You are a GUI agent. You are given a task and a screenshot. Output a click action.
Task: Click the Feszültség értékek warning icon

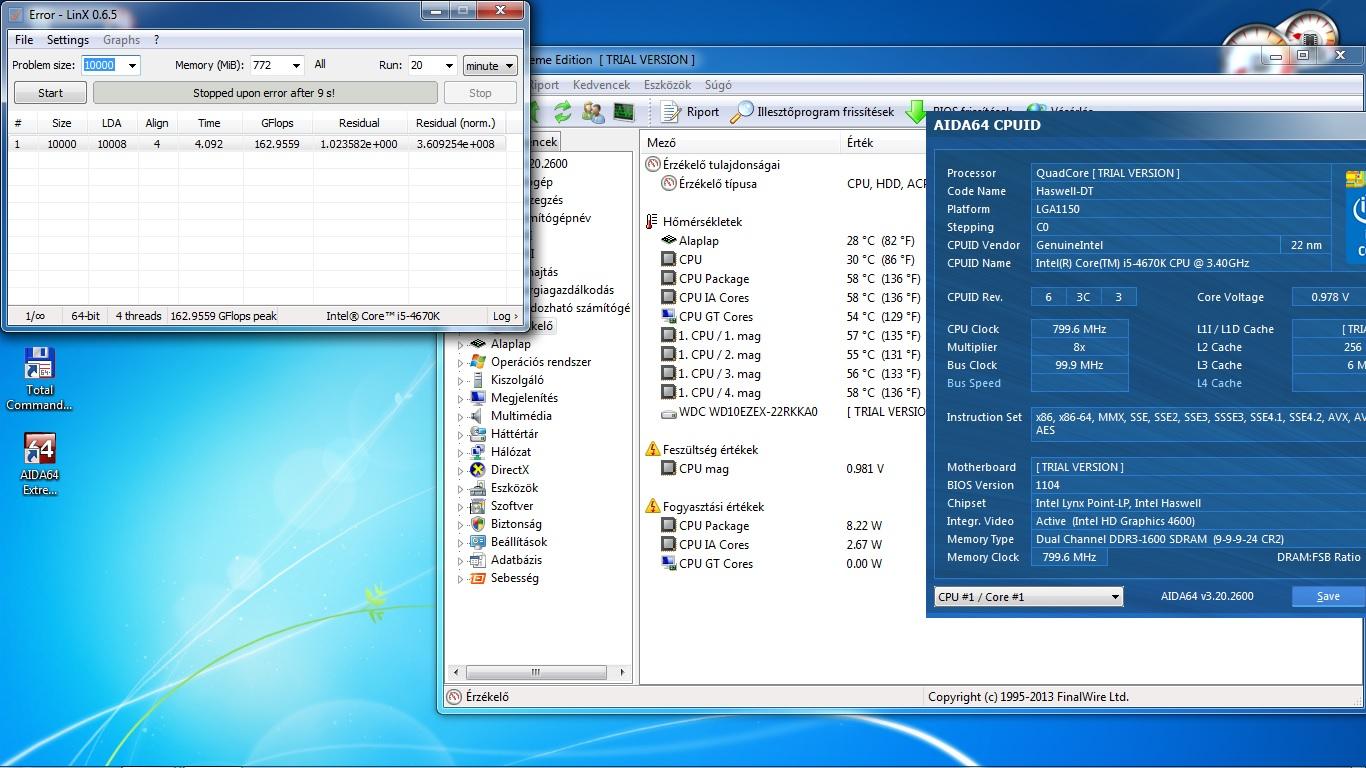click(x=652, y=450)
